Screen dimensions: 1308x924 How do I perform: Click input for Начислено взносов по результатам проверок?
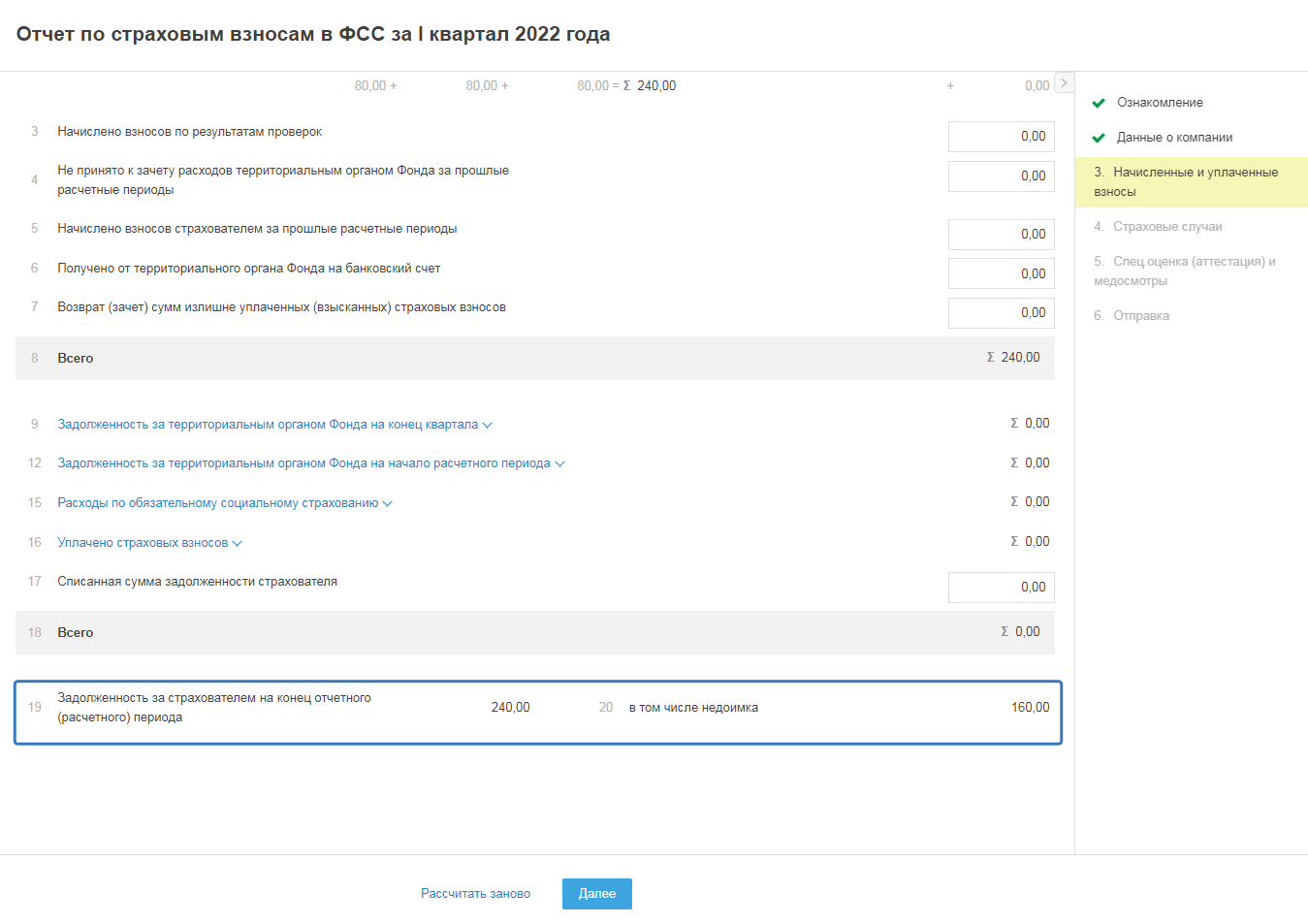[x=1001, y=137]
